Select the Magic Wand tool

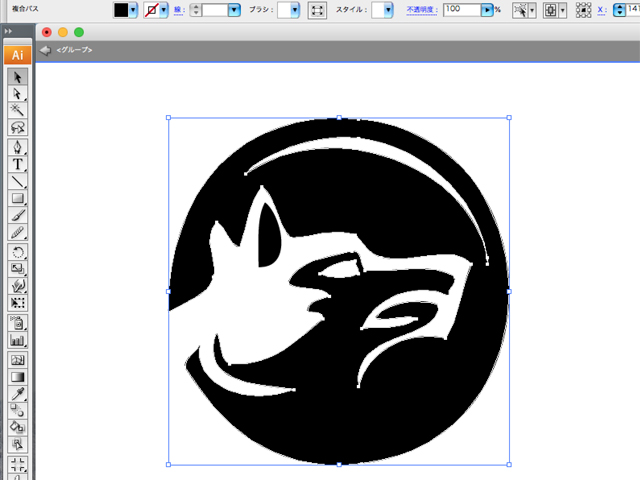pos(17,110)
